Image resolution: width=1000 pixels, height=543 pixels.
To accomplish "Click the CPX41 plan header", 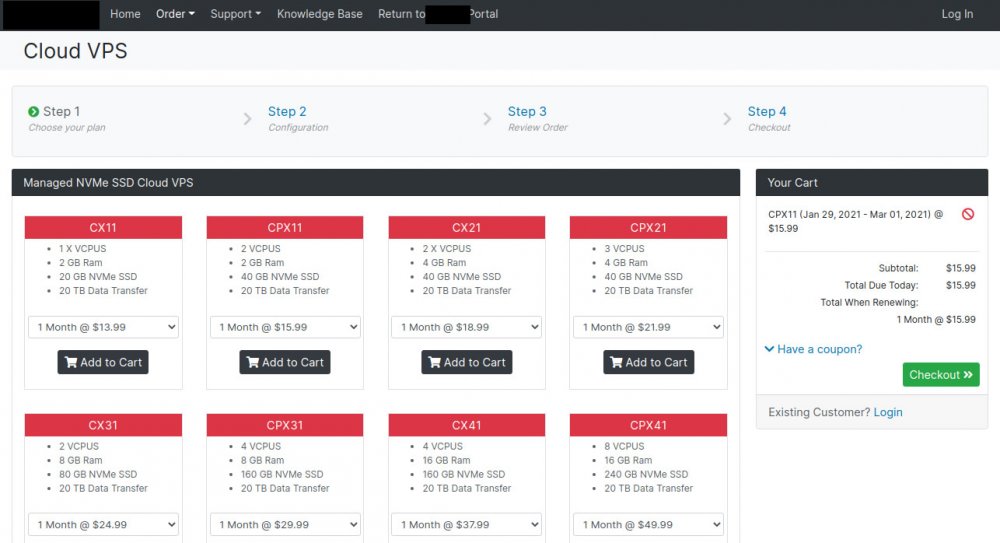I will tap(649, 425).
